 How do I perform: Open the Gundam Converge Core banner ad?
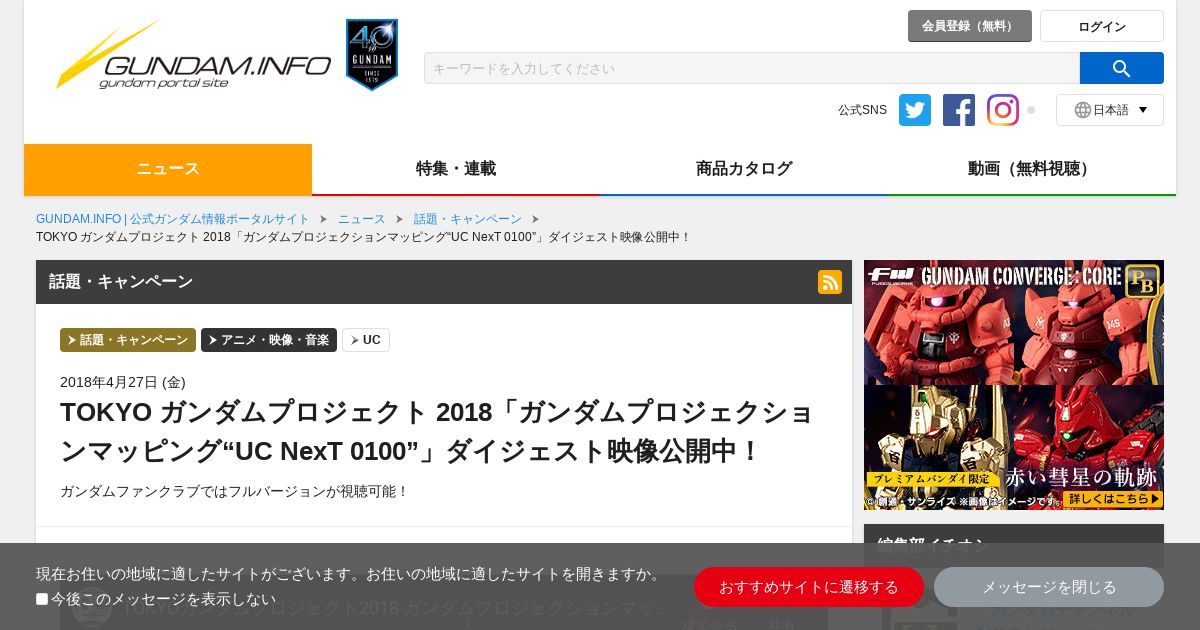click(1014, 385)
